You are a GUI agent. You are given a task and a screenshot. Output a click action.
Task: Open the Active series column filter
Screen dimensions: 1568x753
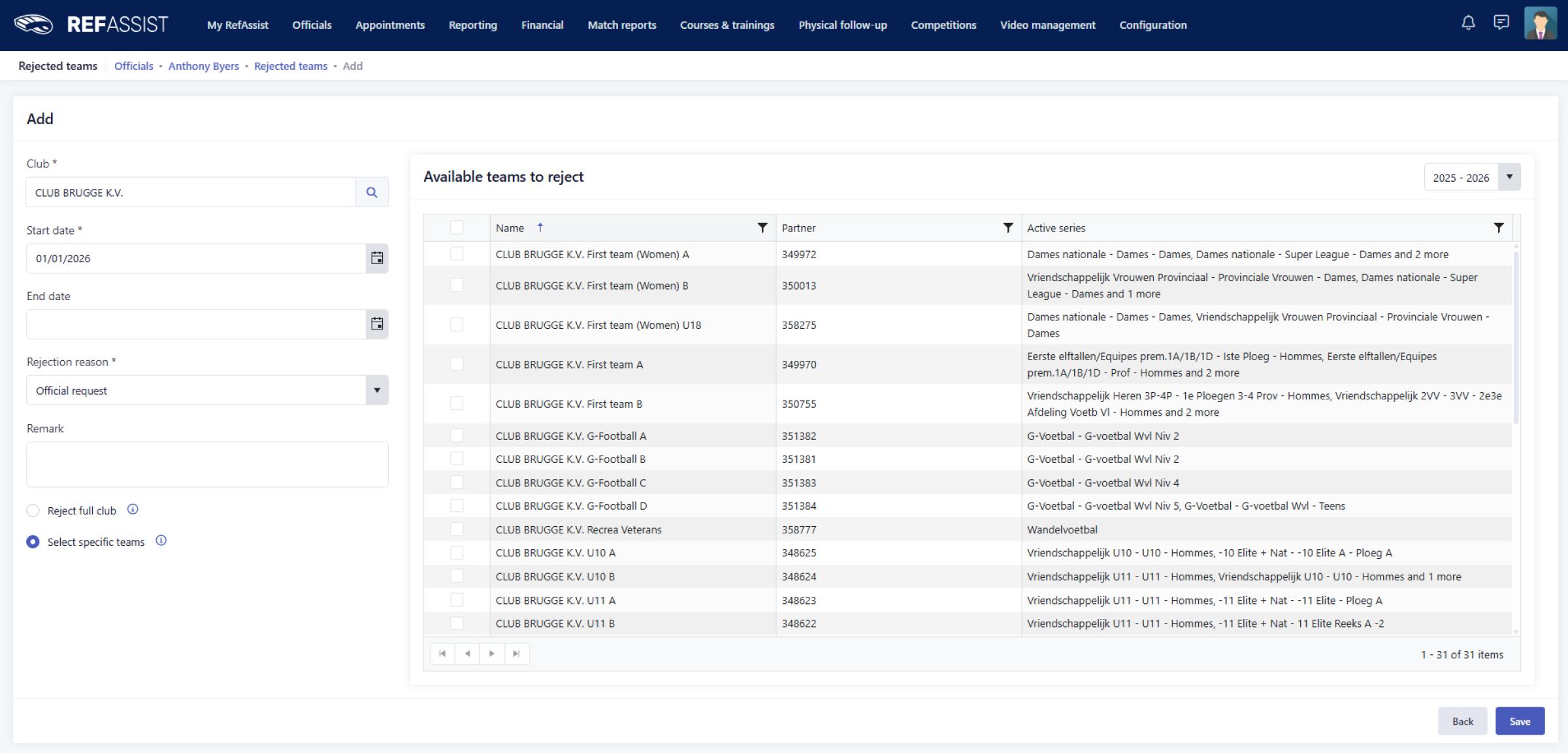[1498, 227]
